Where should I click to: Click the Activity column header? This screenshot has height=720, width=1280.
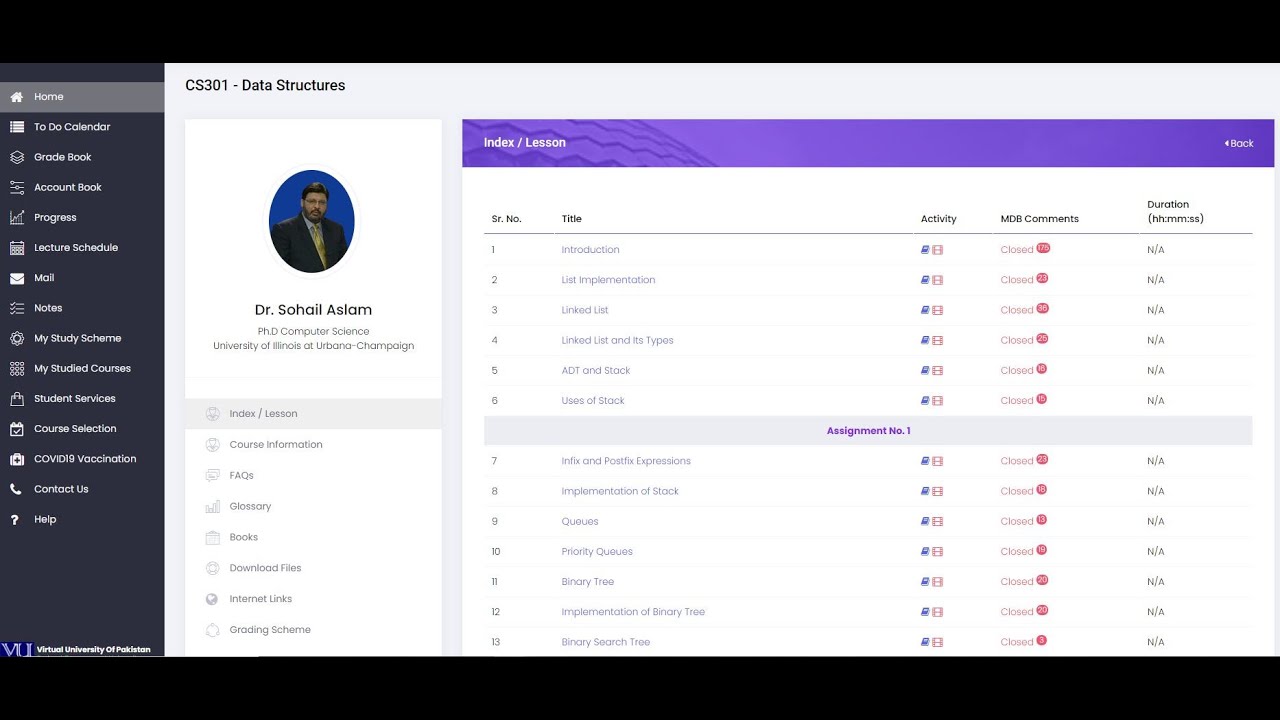pos(939,219)
